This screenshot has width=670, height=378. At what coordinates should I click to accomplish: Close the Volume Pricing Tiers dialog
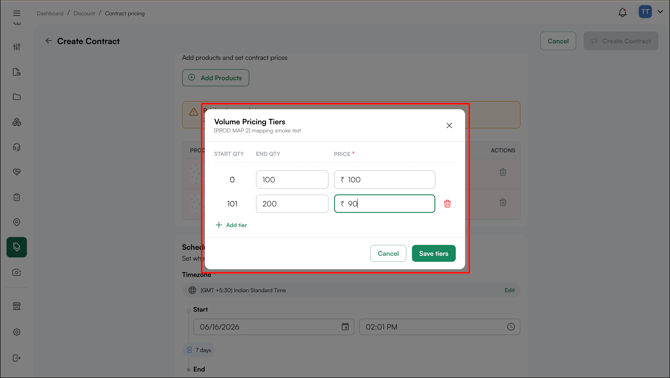click(449, 126)
